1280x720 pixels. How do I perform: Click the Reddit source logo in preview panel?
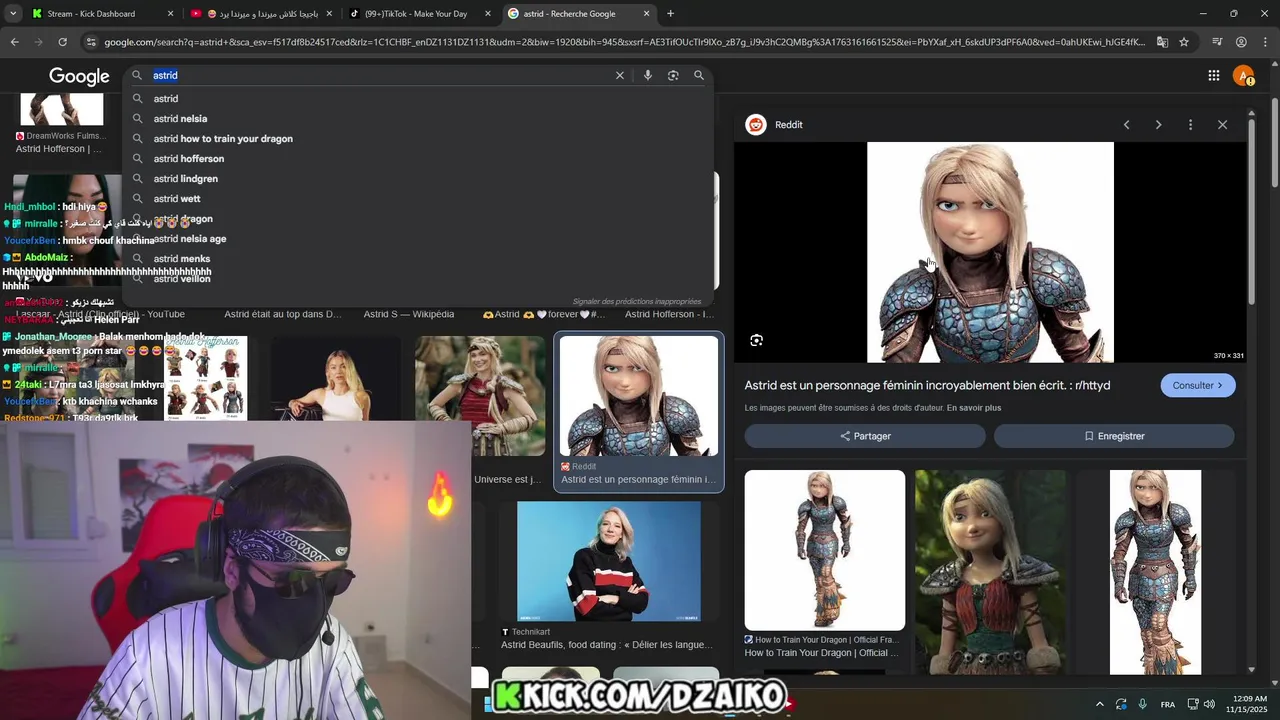[756, 125]
